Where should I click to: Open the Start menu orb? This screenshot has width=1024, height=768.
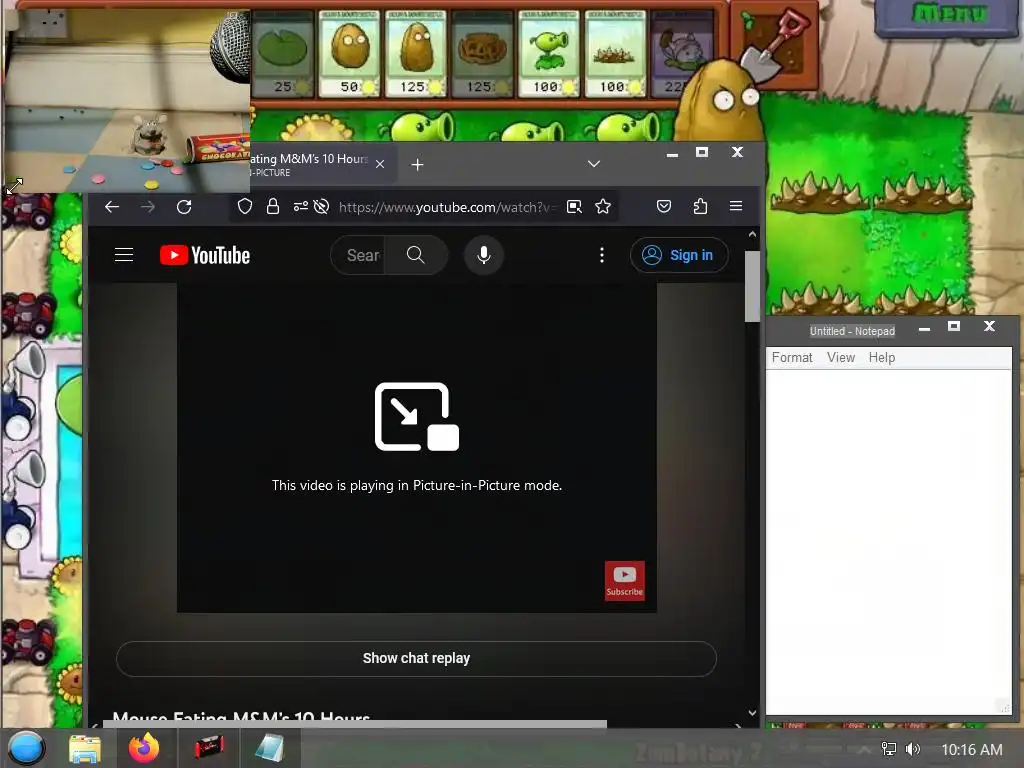[26, 748]
